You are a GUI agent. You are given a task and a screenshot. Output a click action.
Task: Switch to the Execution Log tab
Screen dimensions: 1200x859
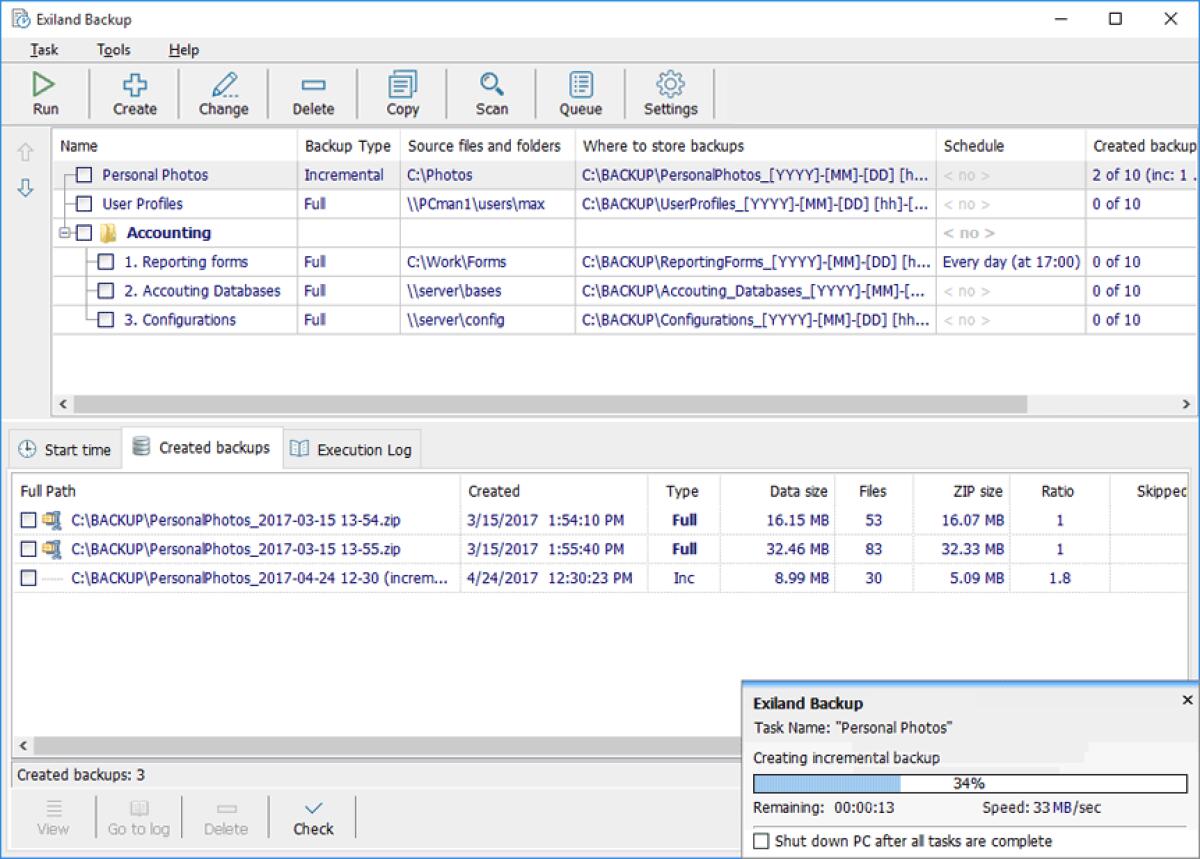(x=352, y=448)
